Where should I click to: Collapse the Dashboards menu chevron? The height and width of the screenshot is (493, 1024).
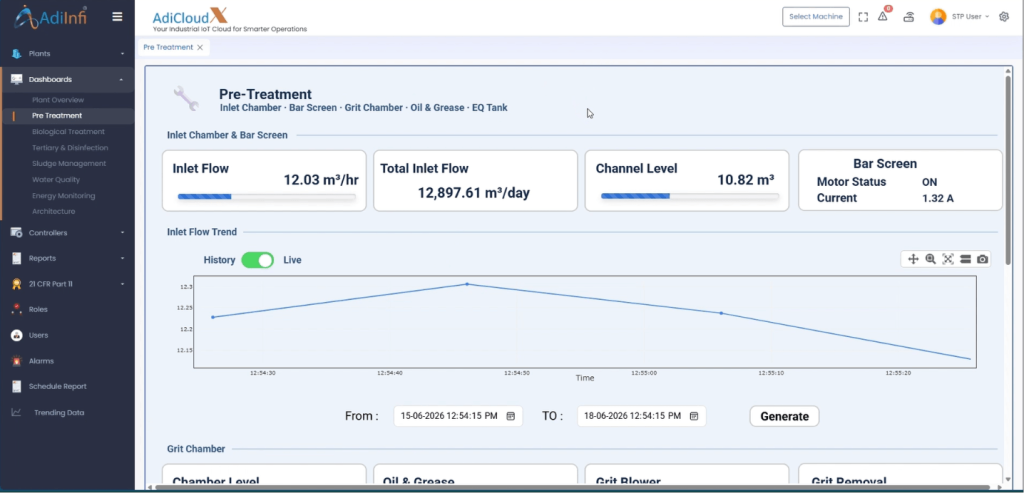(x=121, y=80)
